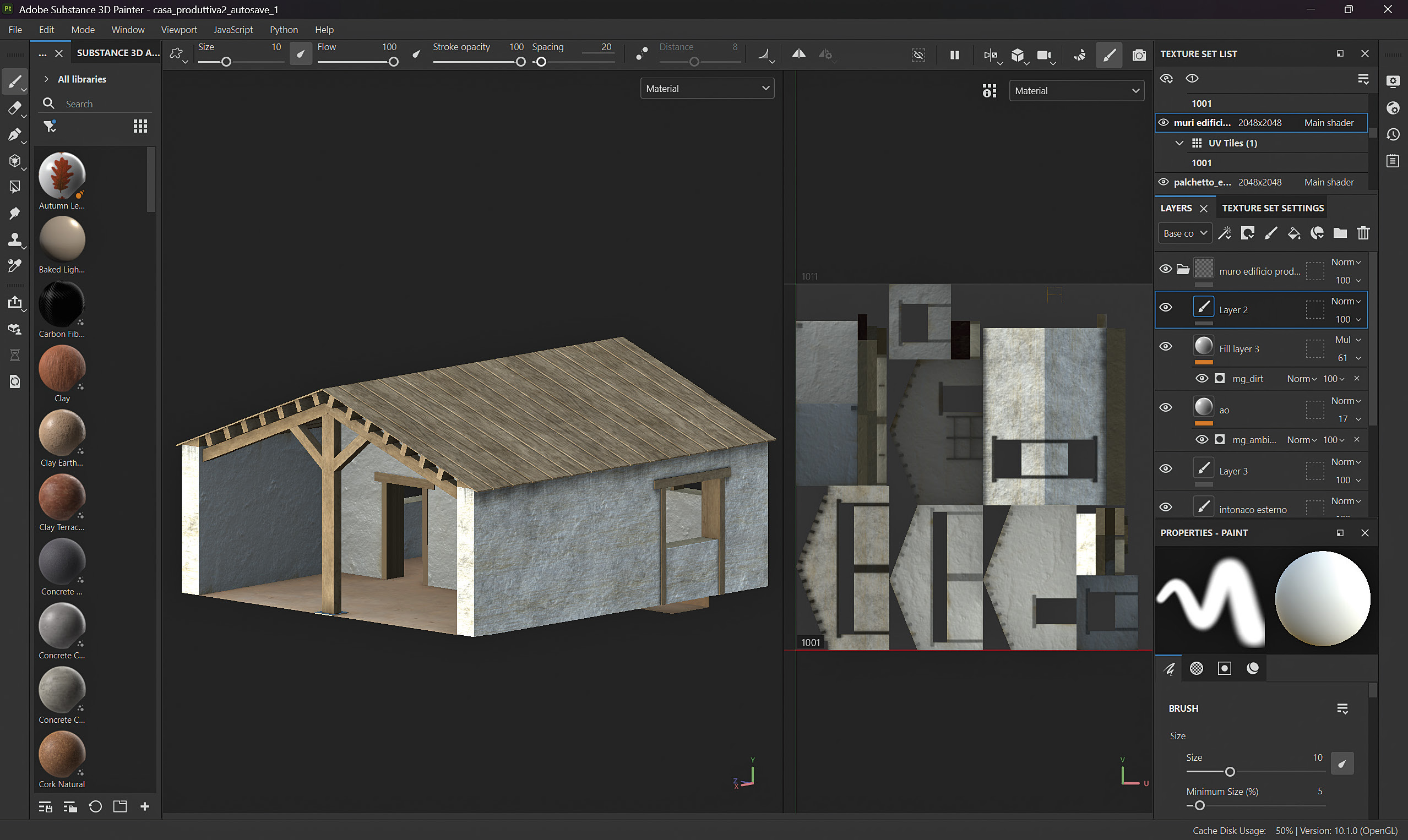Click the Add folder icon in Layers

coord(1340,233)
